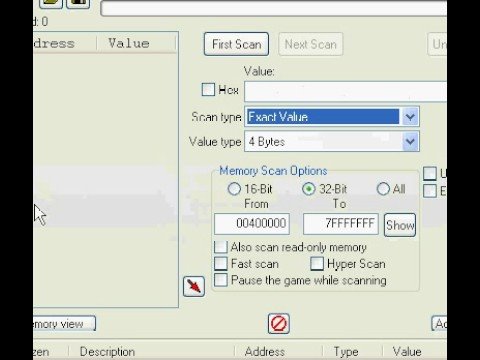
Task: Toggle the Fast scan checkbox
Action: coord(221,263)
